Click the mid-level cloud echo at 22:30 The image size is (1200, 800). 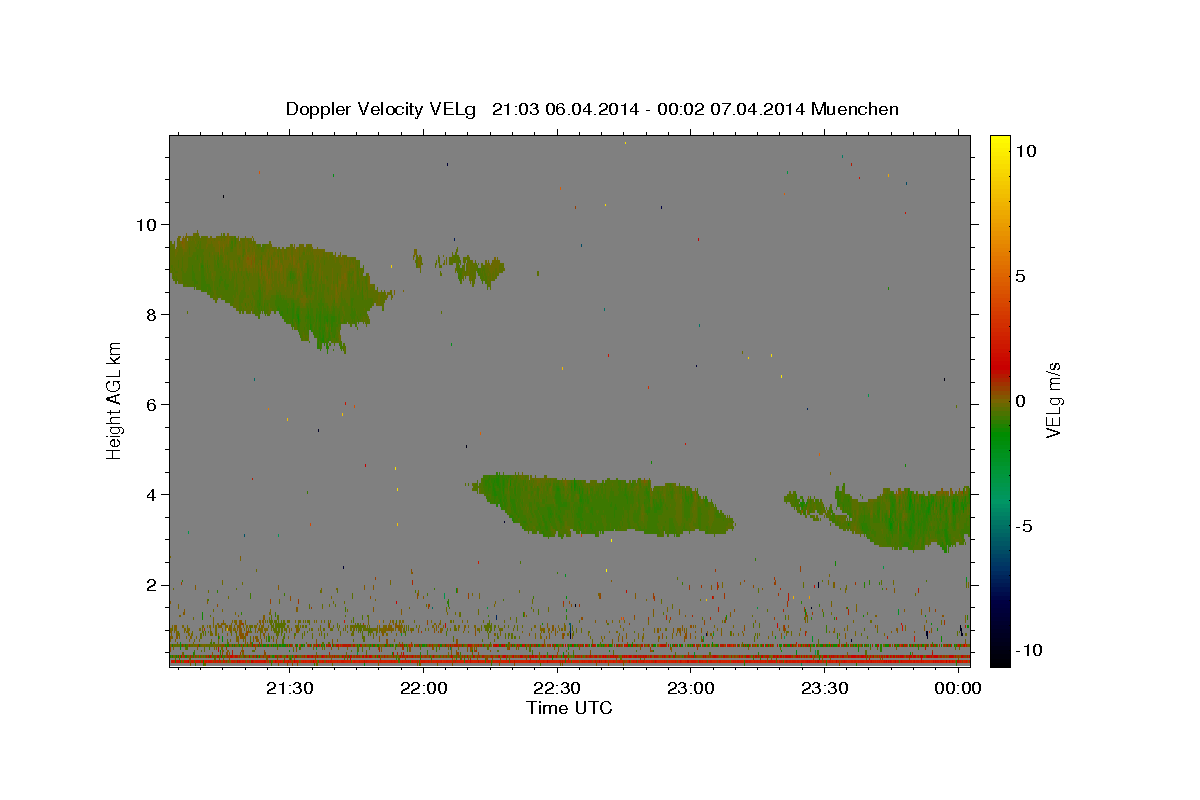pos(600,505)
